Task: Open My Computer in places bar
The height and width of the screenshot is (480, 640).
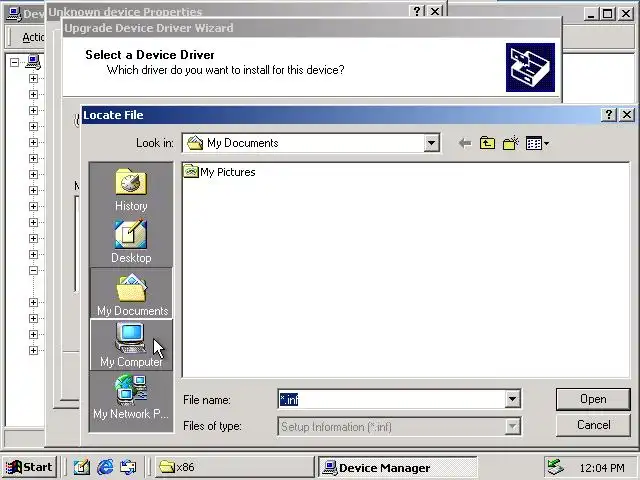Action: click(x=131, y=345)
